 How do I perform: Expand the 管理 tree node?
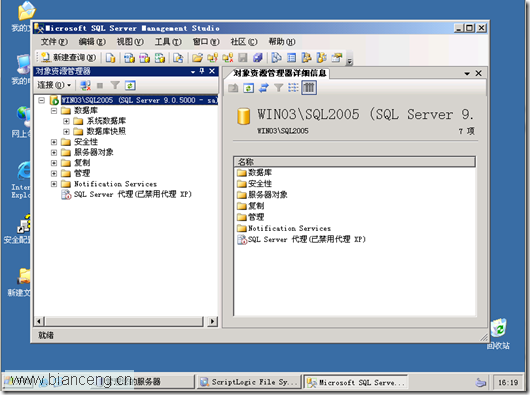coord(54,174)
